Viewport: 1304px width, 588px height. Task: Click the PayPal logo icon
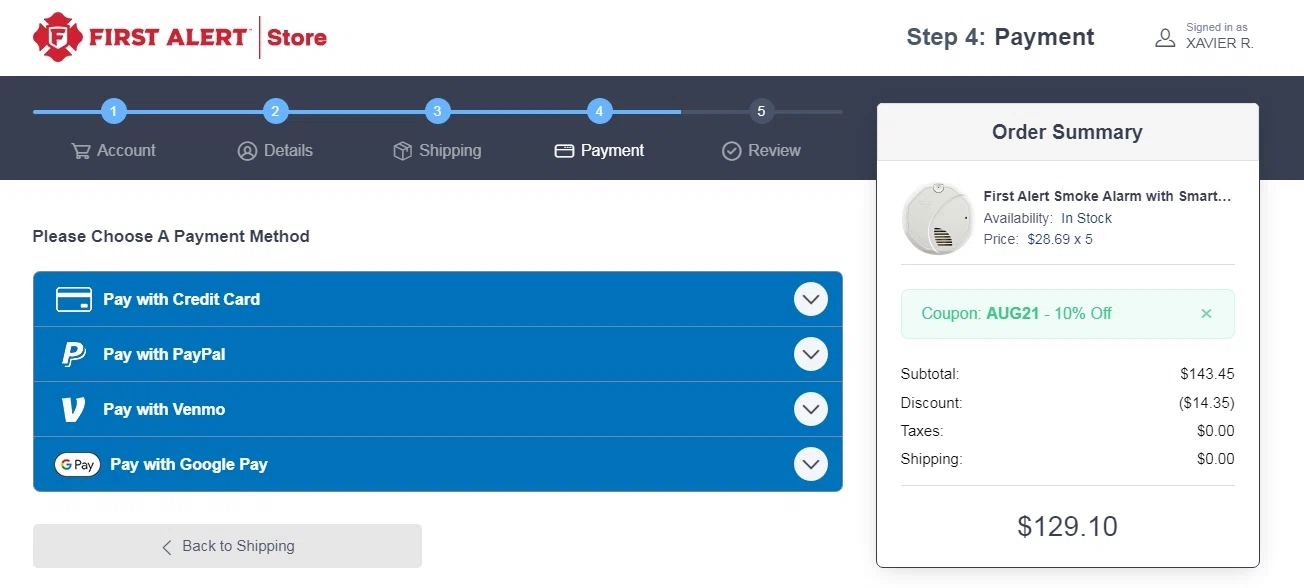pyautogui.click(x=74, y=354)
